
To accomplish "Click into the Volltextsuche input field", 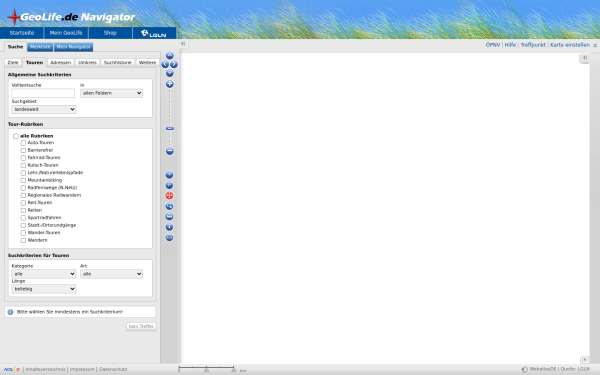I will pos(43,93).
